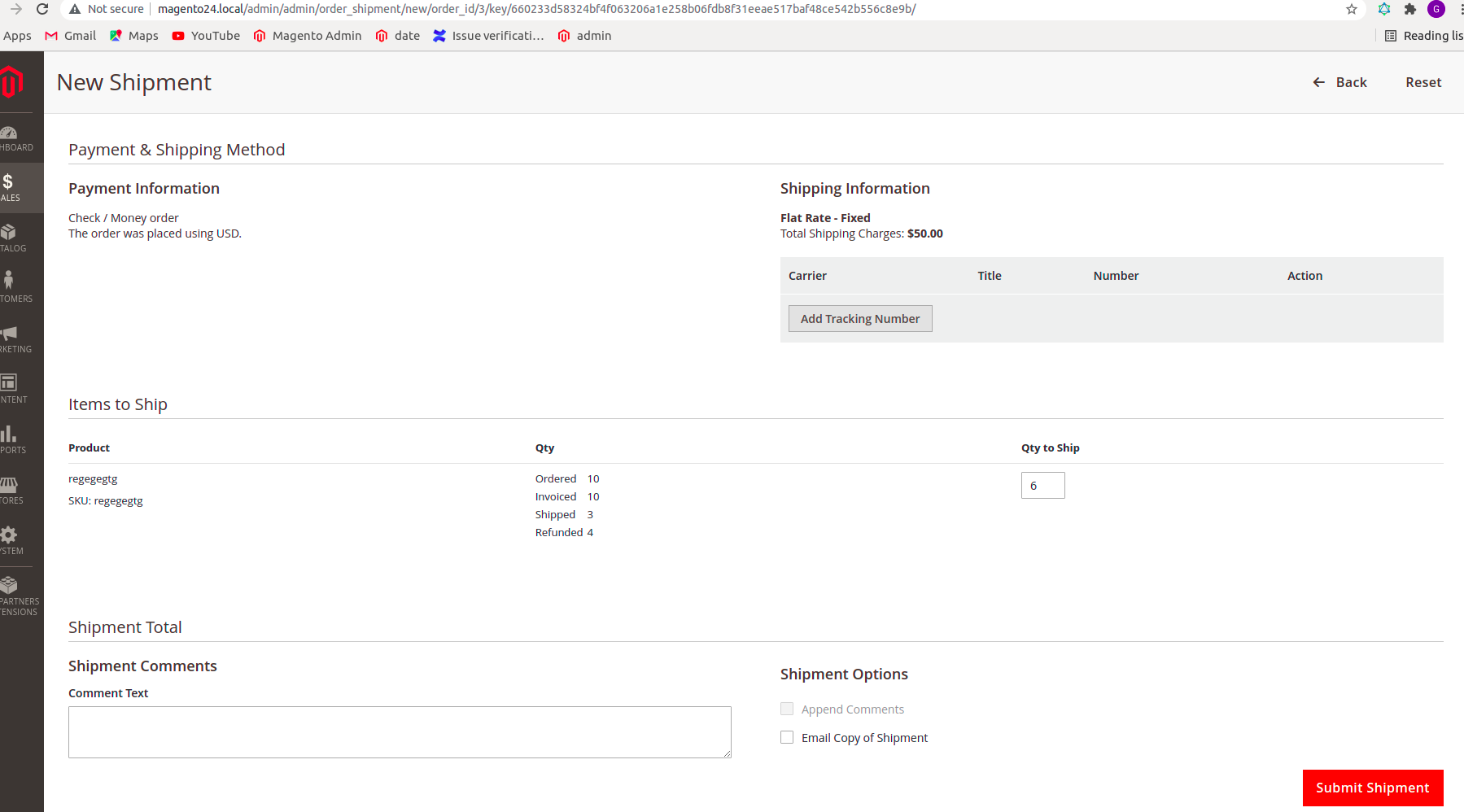Click the Magento logo in the top corner
The image size is (1464, 812).
pos(11,82)
